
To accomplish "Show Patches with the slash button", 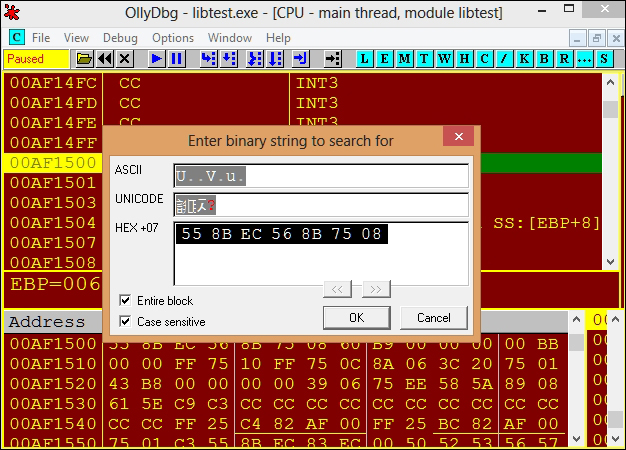I will click(504, 59).
